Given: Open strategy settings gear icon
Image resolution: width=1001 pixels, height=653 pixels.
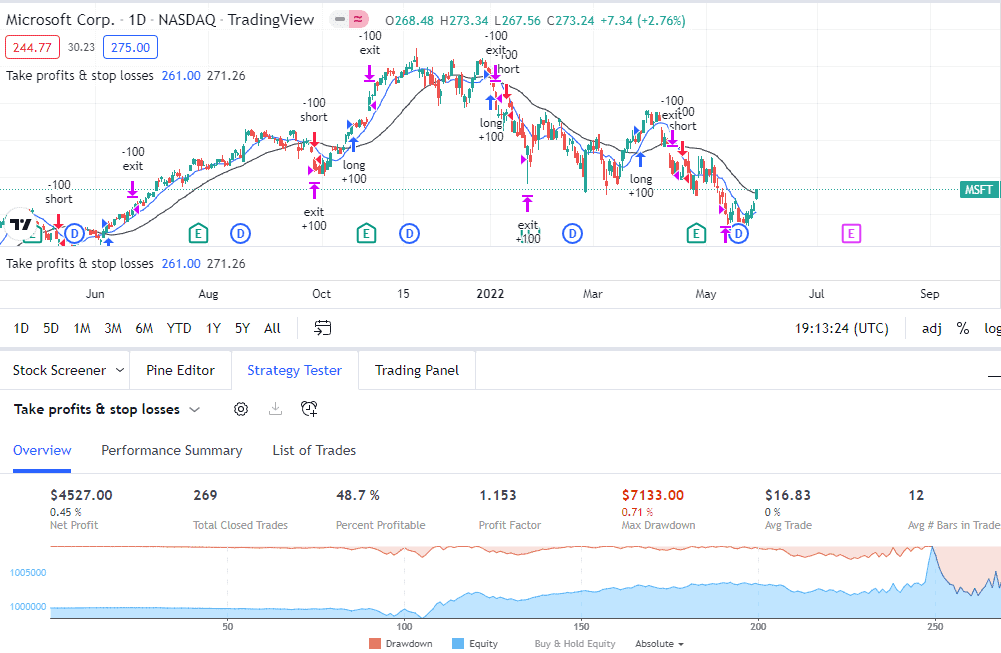Looking at the screenshot, I should [x=241, y=409].
